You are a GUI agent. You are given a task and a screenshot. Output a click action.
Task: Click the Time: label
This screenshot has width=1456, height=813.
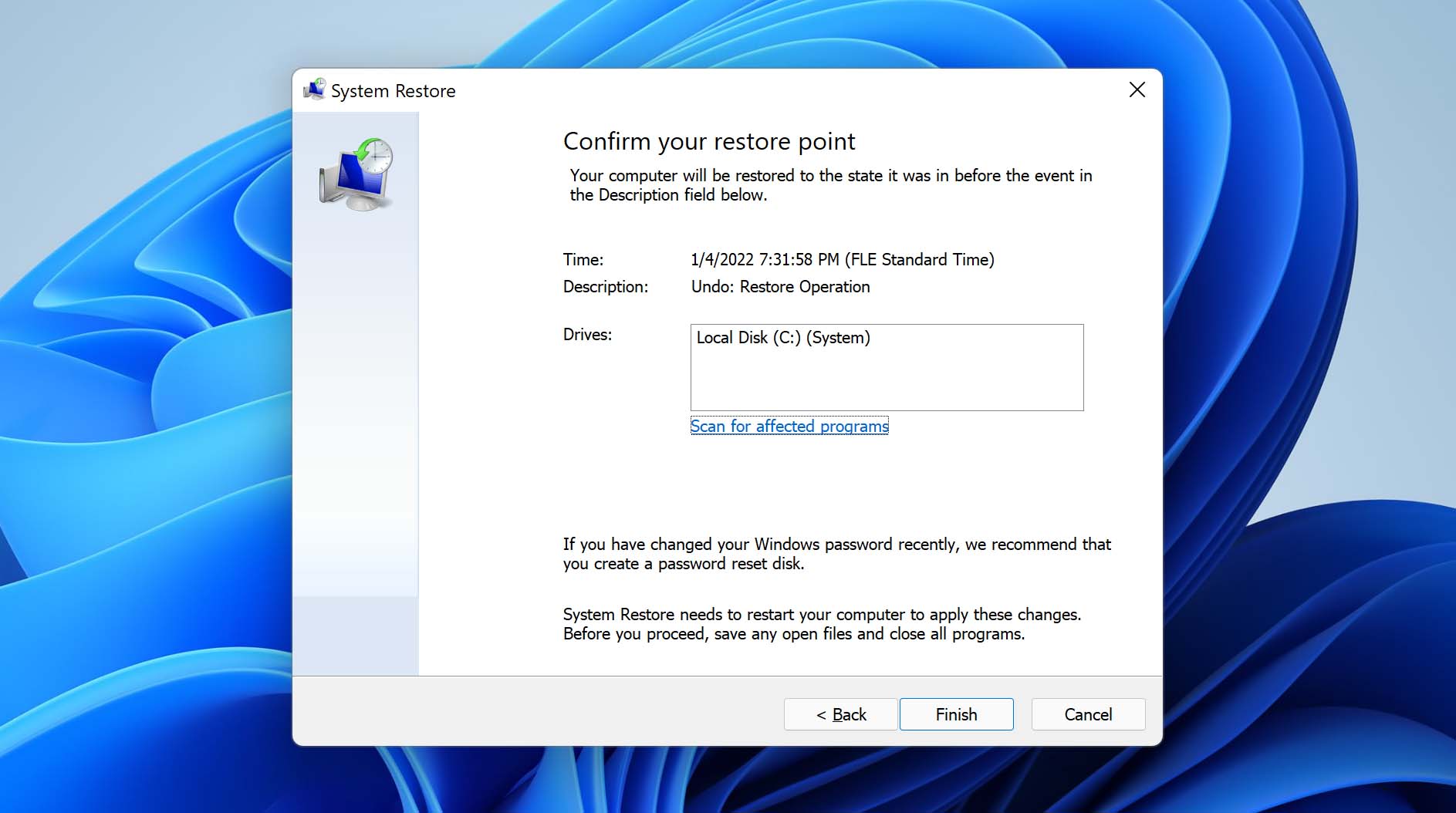583,260
